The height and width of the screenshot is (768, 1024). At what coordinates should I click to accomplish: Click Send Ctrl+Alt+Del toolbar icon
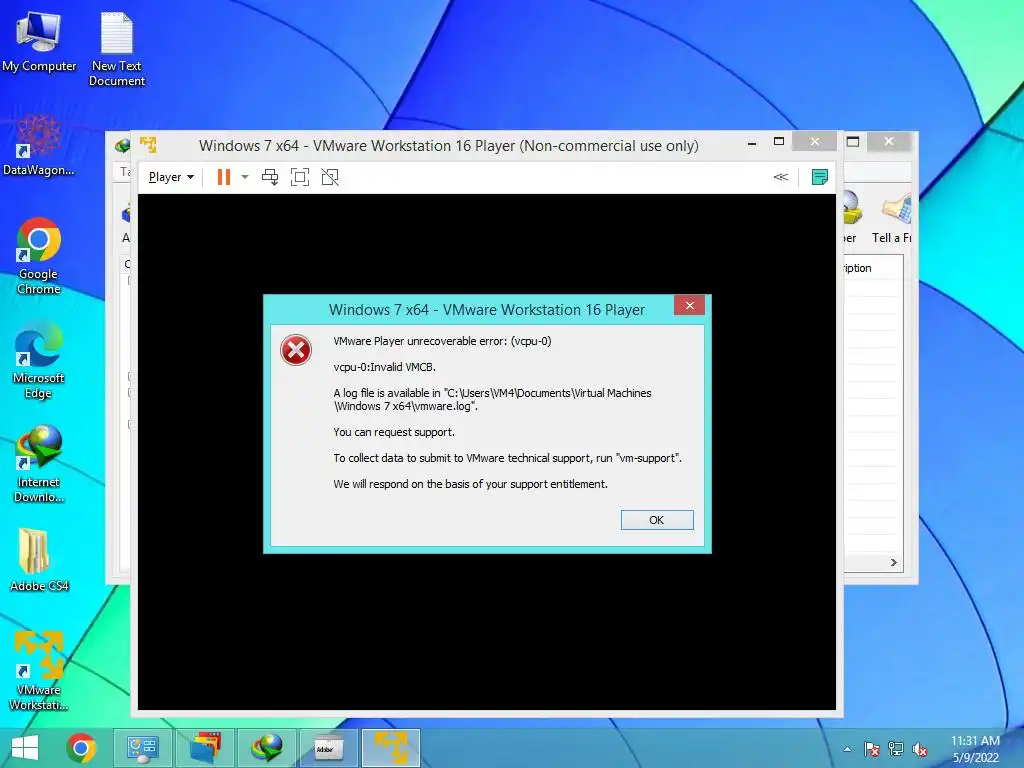click(x=270, y=177)
